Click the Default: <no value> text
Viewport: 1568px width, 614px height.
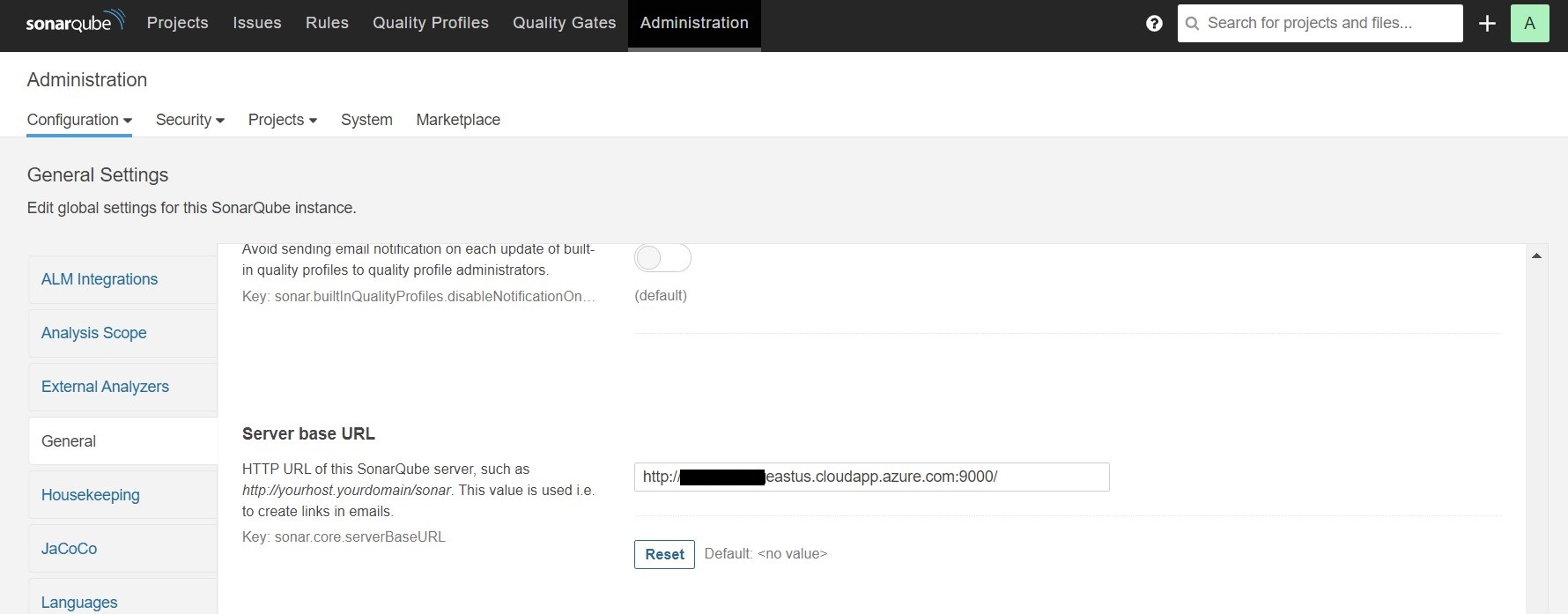pyautogui.click(x=766, y=554)
